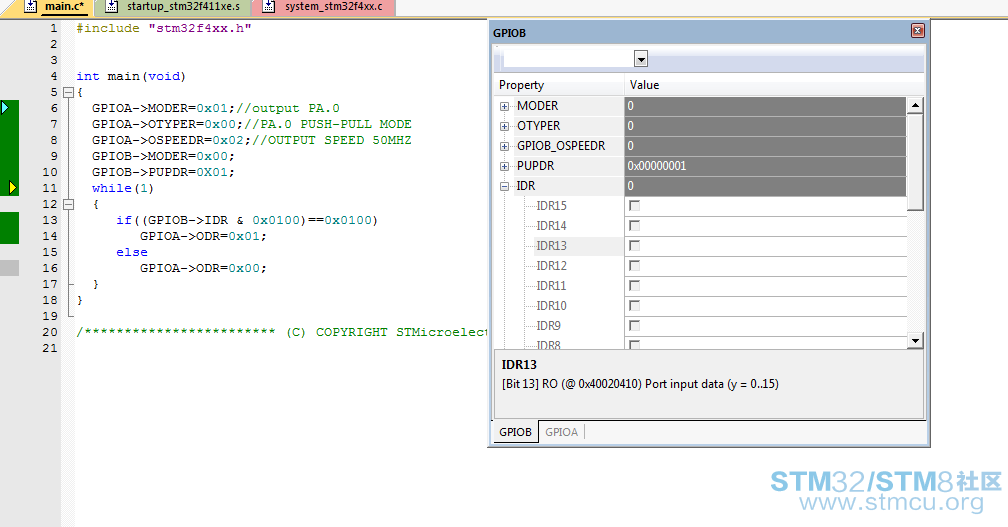The height and width of the screenshot is (527, 1008).
Task: Select the GPIOB tab in peripheral window
Action: [516, 432]
